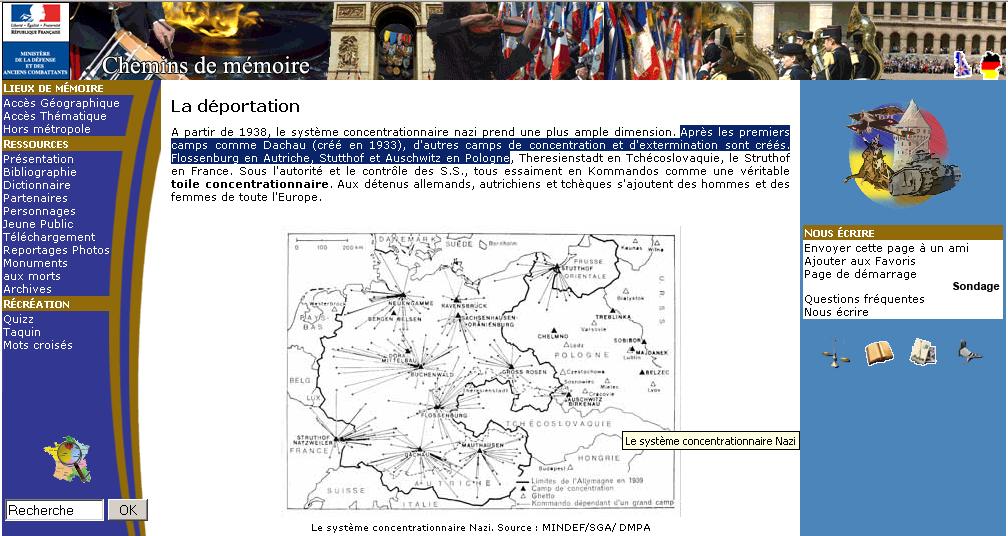Image resolution: width=1008 pixels, height=536 pixels.
Task: Switch to the German flag version
Action: (991, 66)
